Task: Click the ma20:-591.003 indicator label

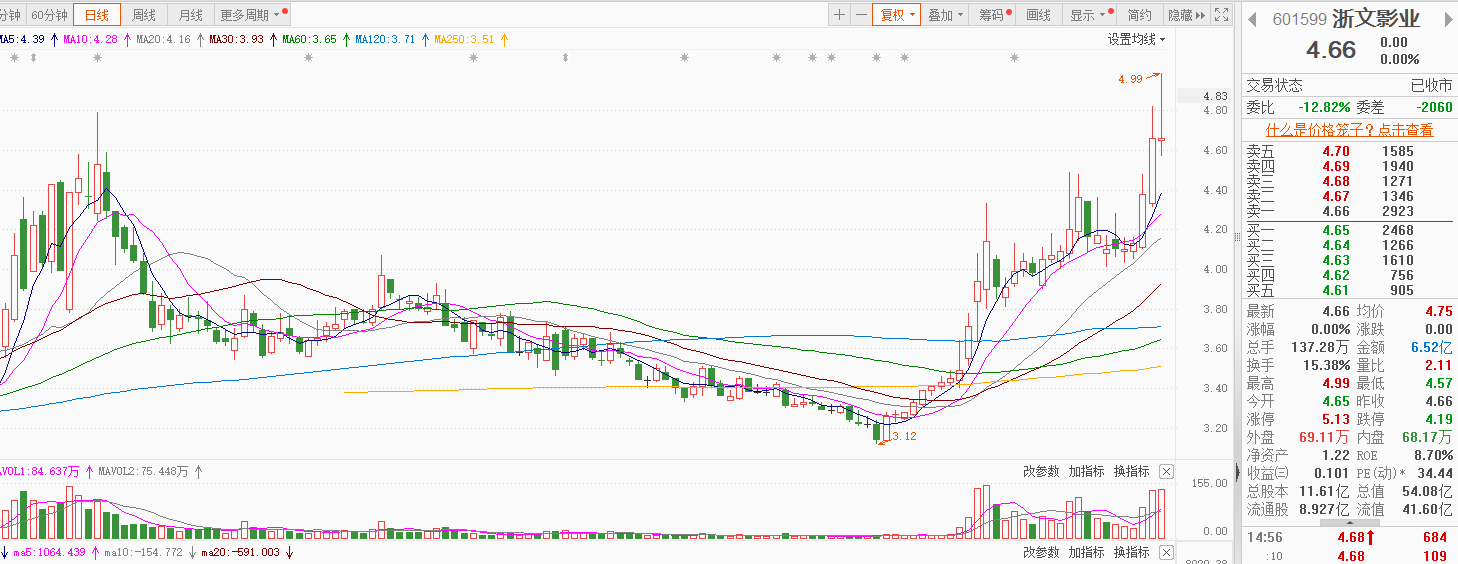Action: pyautogui.click(x=241, y=552)
